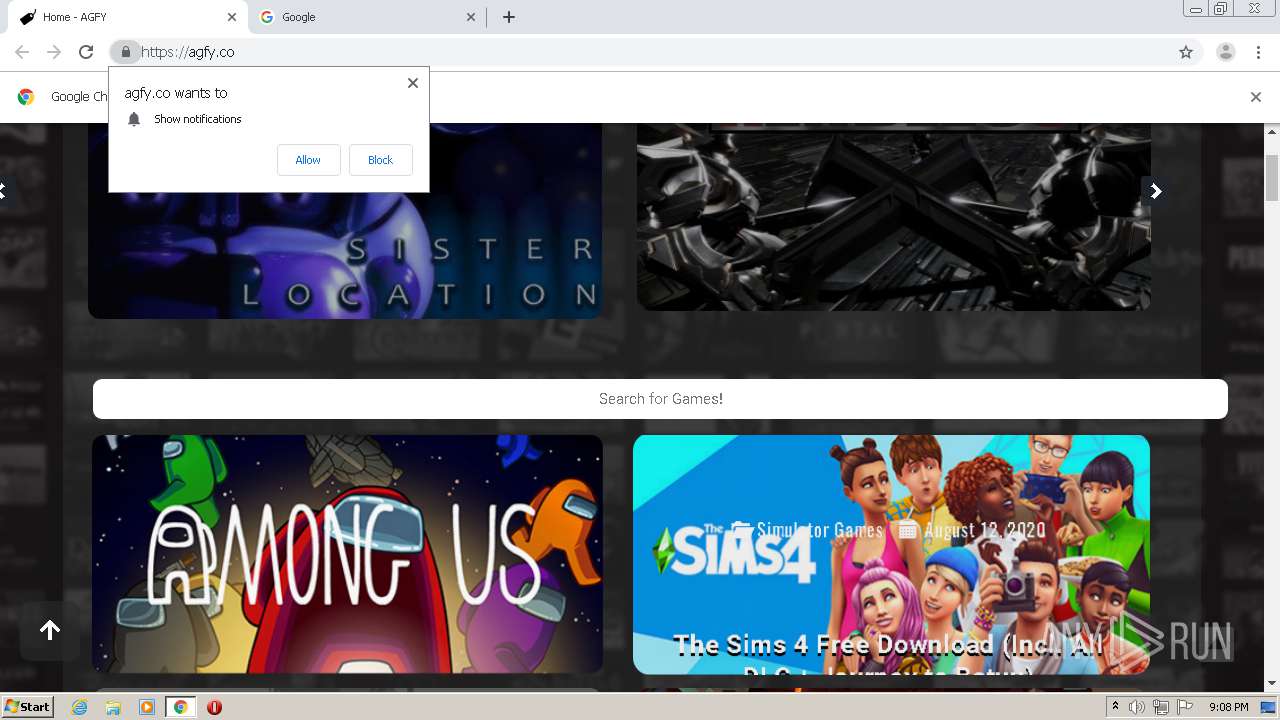Allow notifications from agfy.co
Image resolution: width=1280 pixels, height=720 pixels.
tap(308, 160)
